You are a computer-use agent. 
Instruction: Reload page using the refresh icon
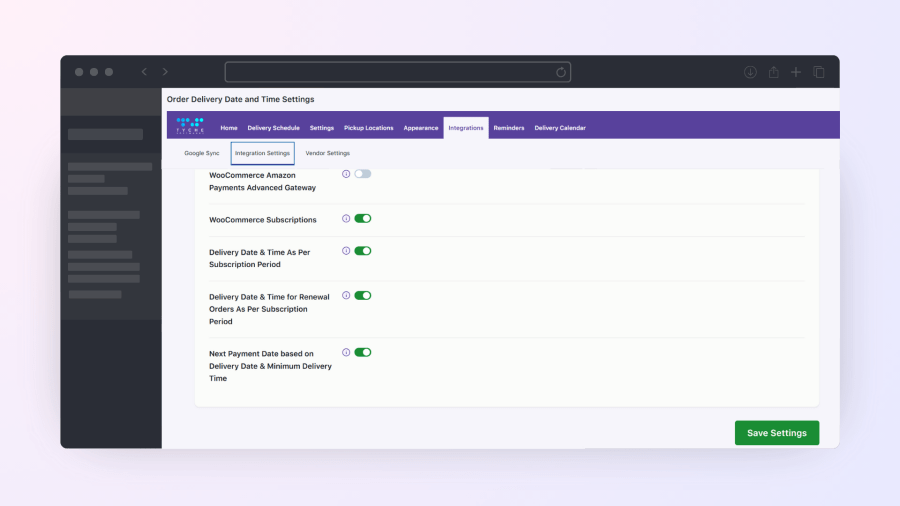click(561, 72)
